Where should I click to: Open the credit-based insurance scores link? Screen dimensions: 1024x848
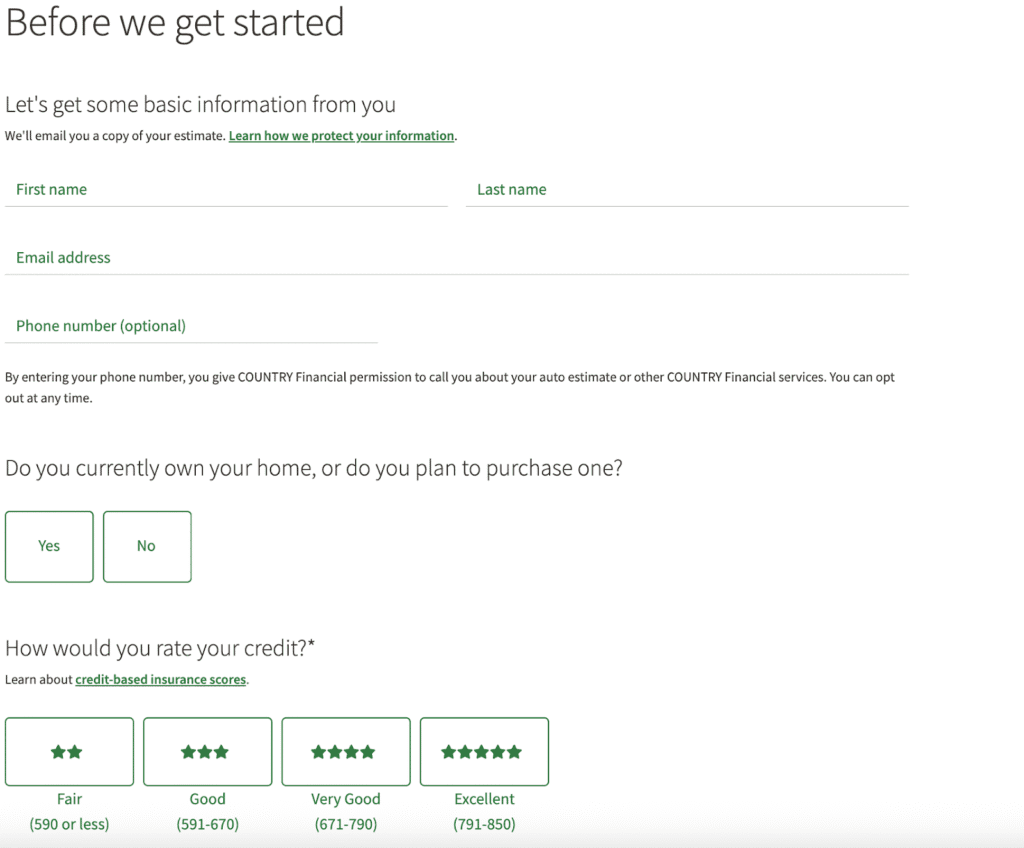[160, 680]
